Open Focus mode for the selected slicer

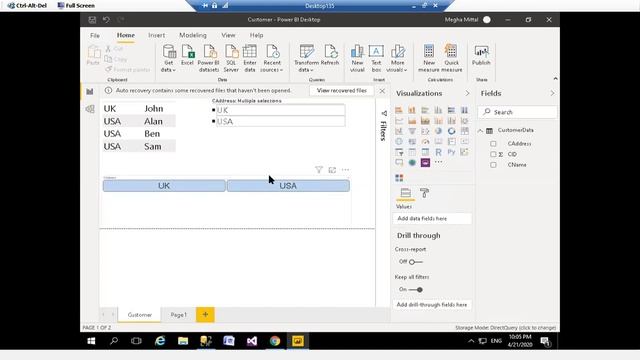click(x=332, y=170)
